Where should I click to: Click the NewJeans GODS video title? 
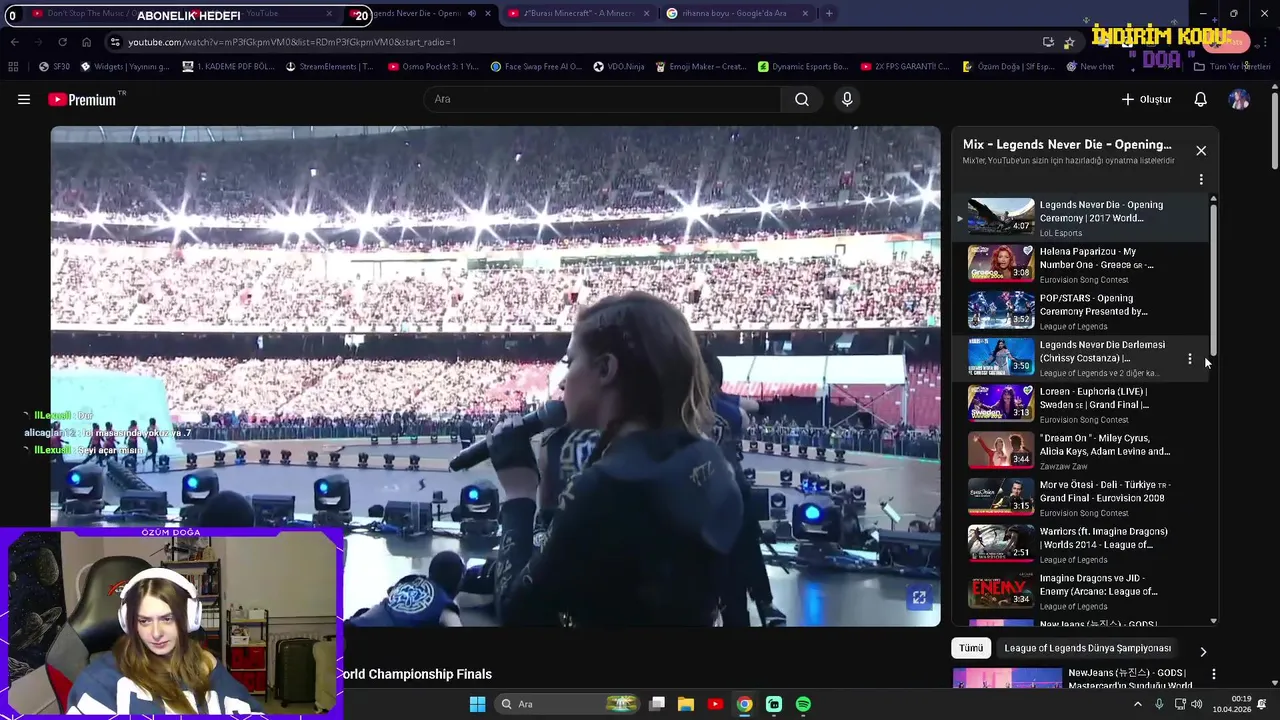click(1130, 679)
